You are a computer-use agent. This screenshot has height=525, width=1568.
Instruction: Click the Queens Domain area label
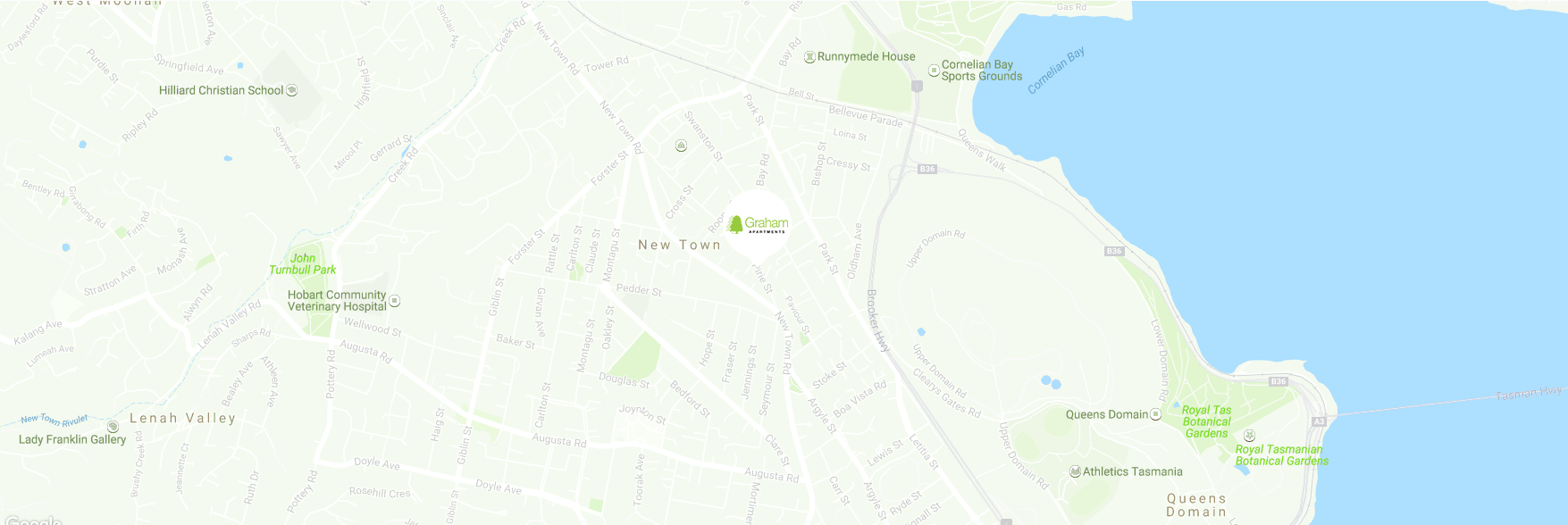[x=1196, y=505]
